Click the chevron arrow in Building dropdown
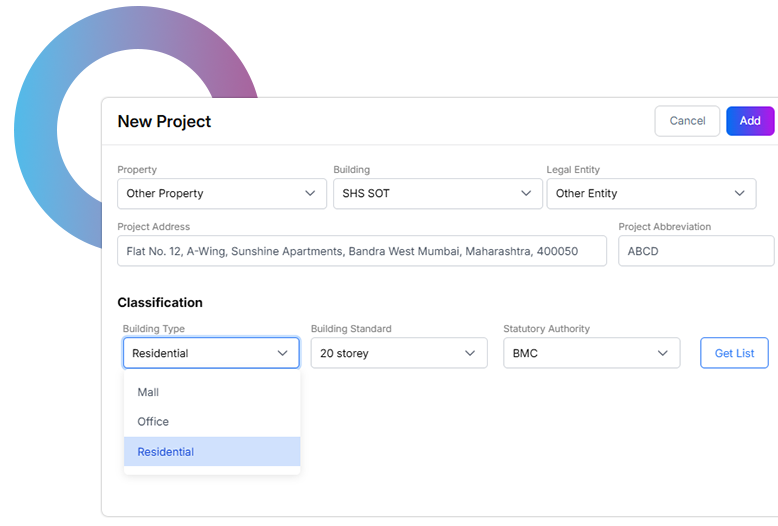778x526 pixels. (526, 193)
